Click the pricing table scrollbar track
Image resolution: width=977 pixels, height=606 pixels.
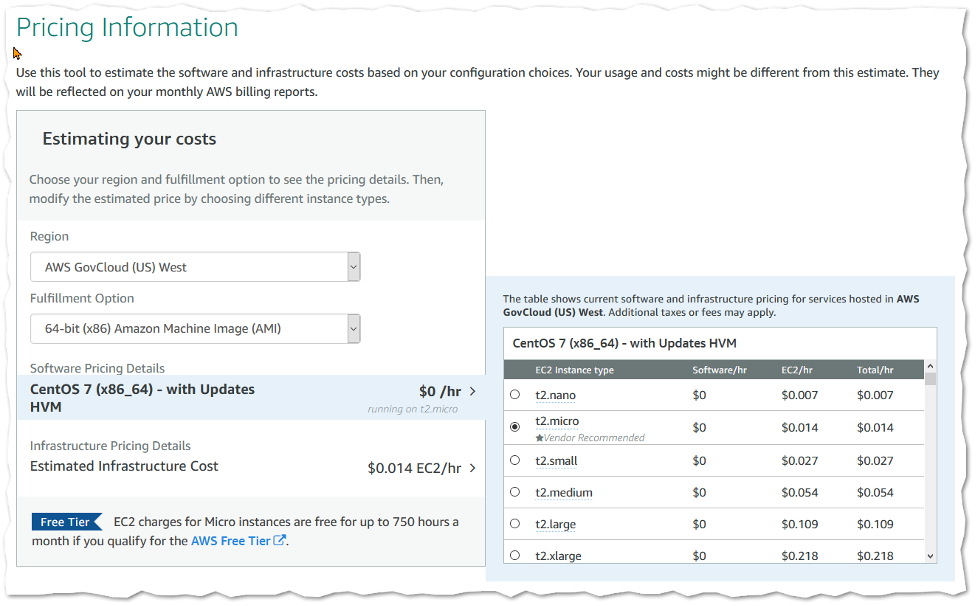pos(930,470)
